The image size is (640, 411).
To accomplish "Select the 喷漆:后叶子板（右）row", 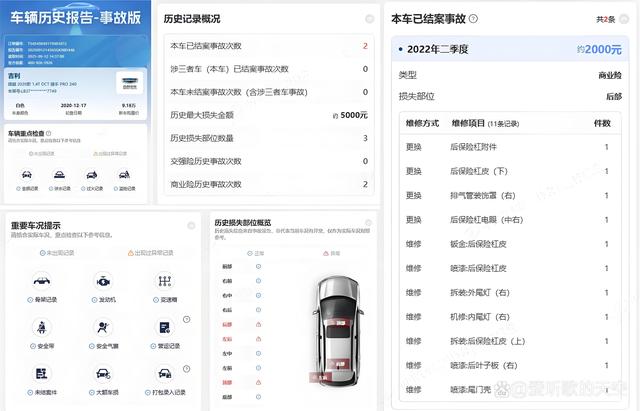I will coord(510,365).
